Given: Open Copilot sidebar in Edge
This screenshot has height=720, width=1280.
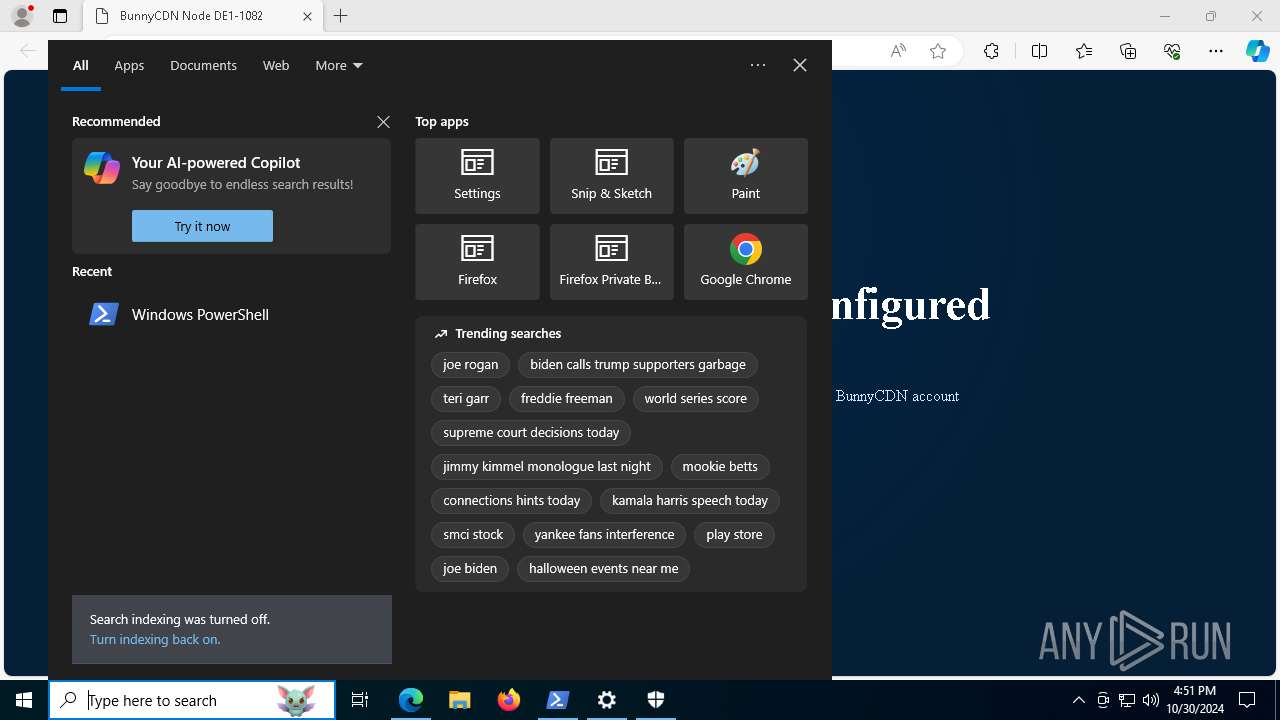Looking at the screenshot, I should (1258, 51).
